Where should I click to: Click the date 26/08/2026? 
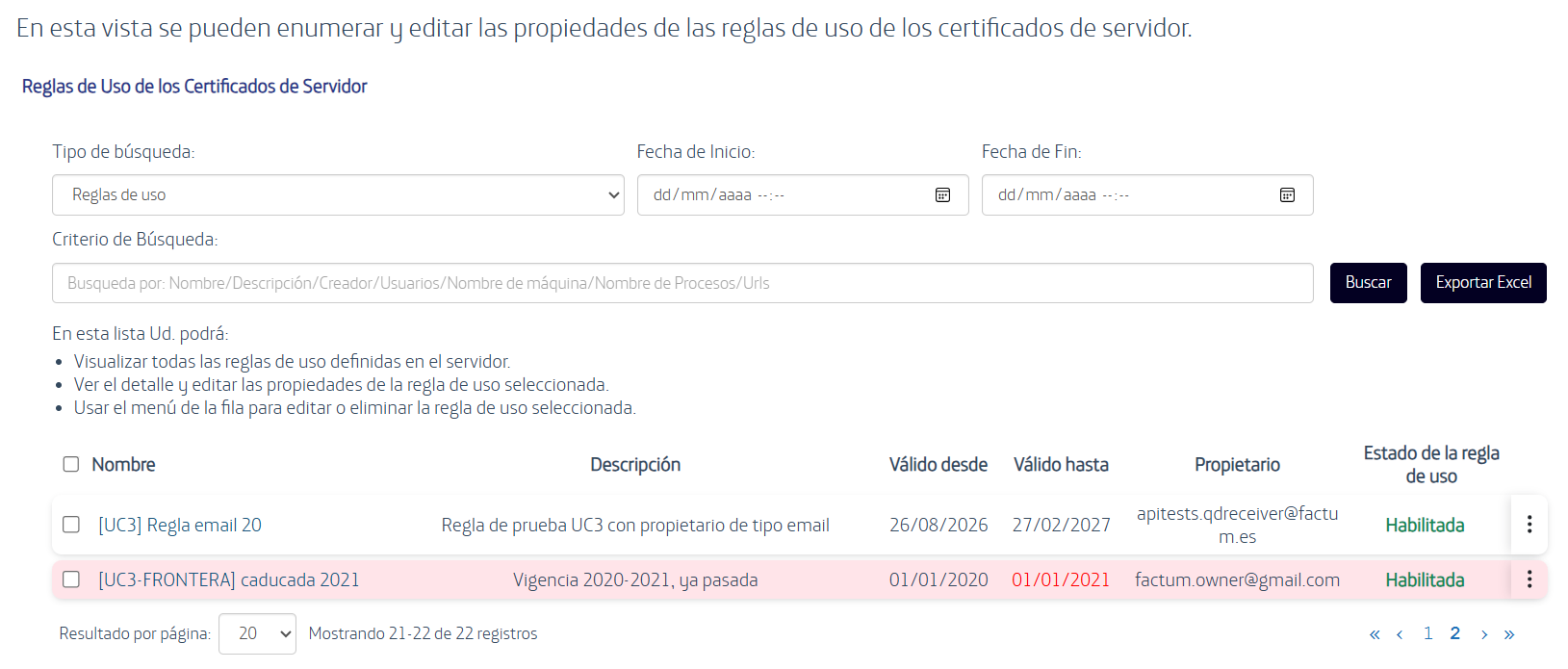[938, 525]
